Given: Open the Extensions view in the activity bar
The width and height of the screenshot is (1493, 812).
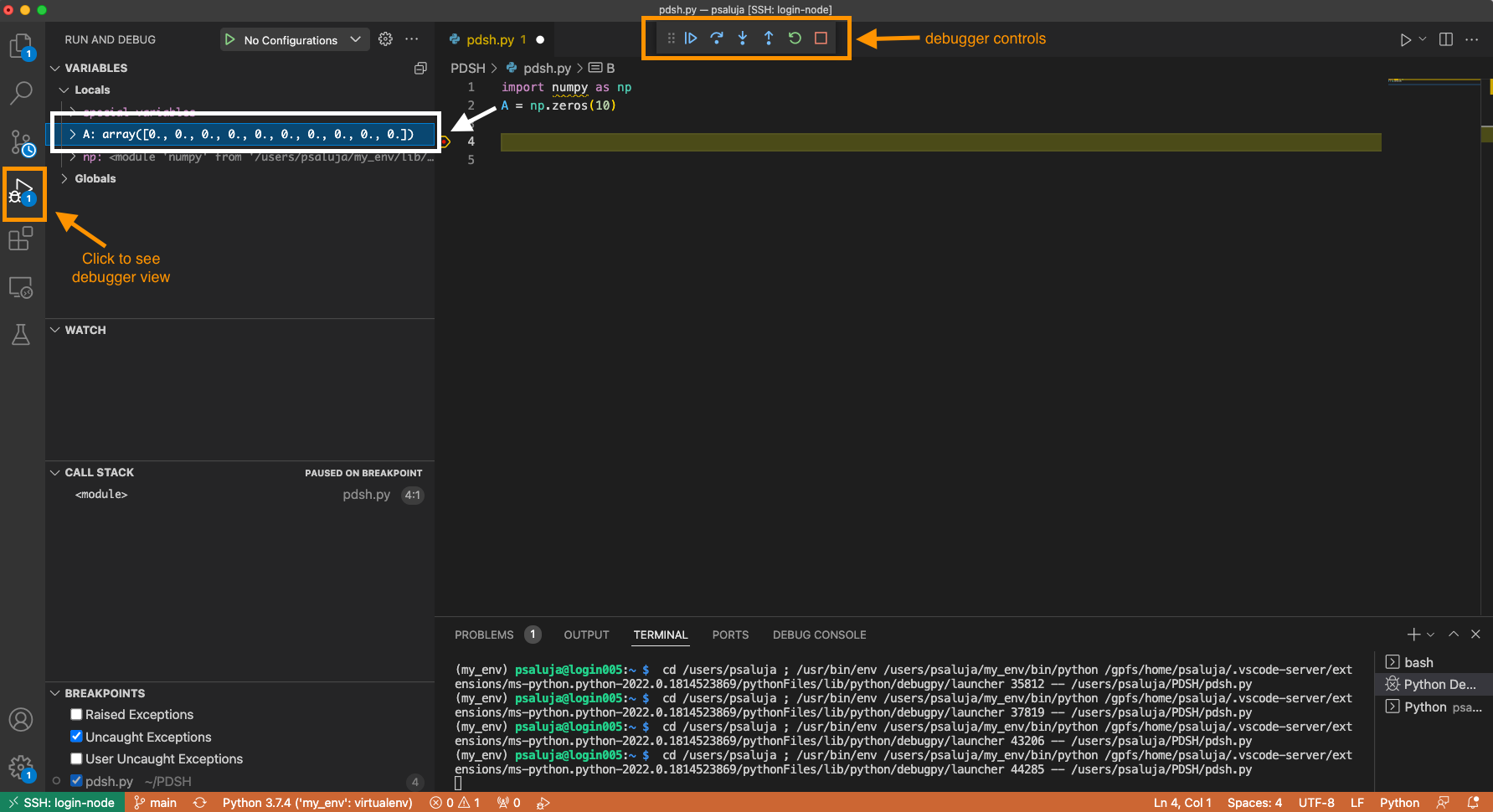Looking at the screenshot, I should (x=21, y=239).
